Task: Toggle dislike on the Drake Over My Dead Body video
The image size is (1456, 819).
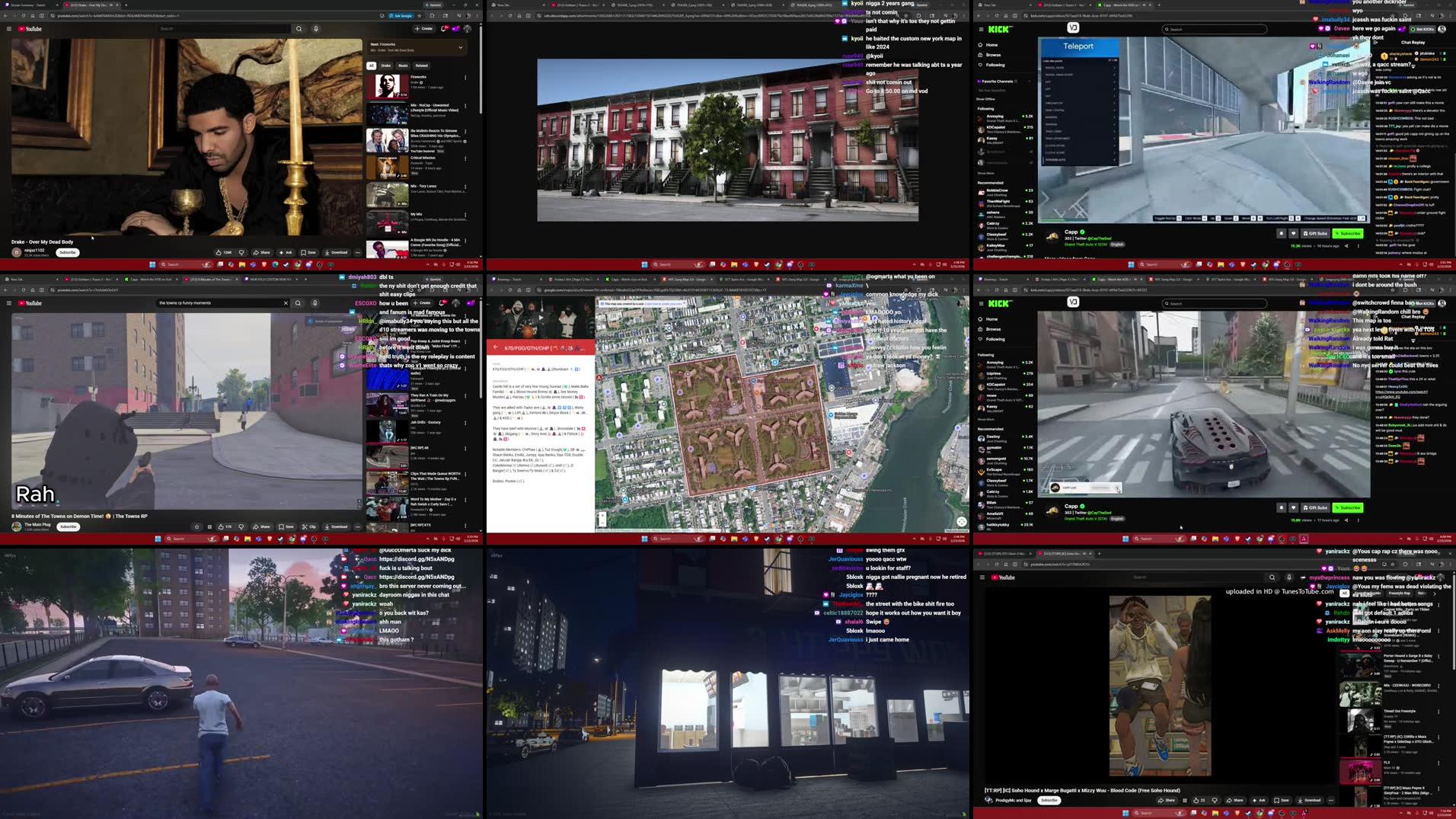Action: click(x=241, y=252)
